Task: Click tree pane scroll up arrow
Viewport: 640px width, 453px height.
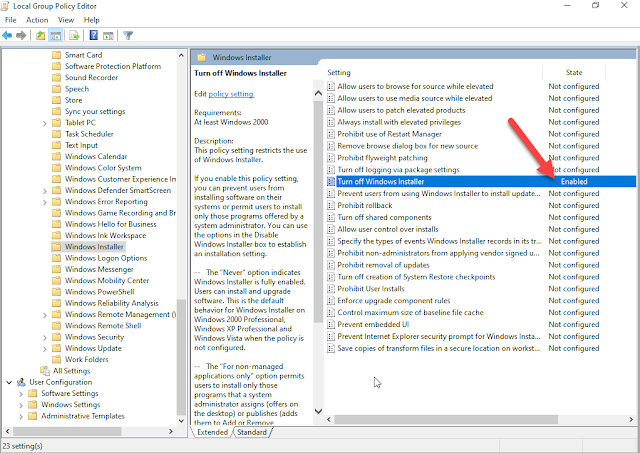Action: click(x=181, y=55)
